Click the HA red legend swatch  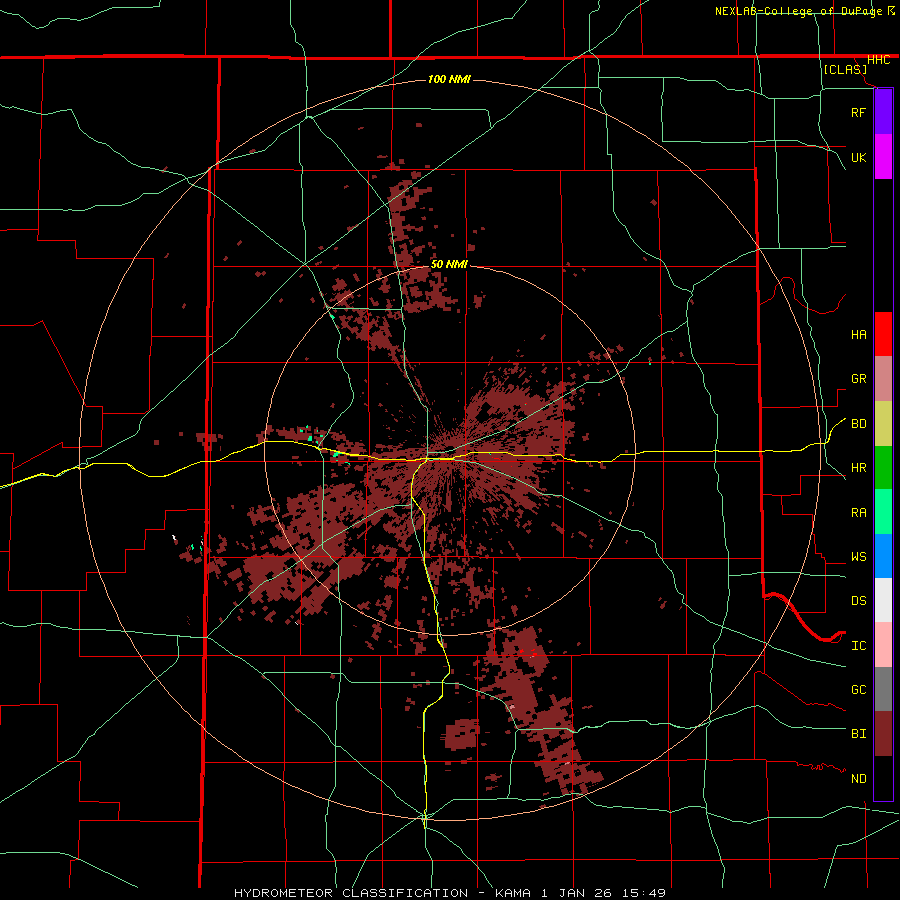click(883, 334)
